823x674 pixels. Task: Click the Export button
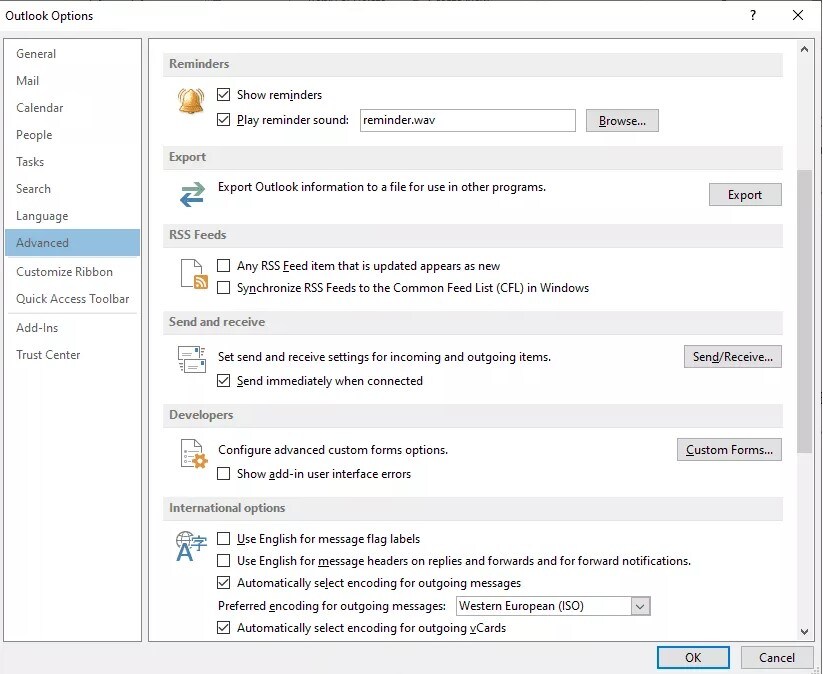tap(745, 194)
